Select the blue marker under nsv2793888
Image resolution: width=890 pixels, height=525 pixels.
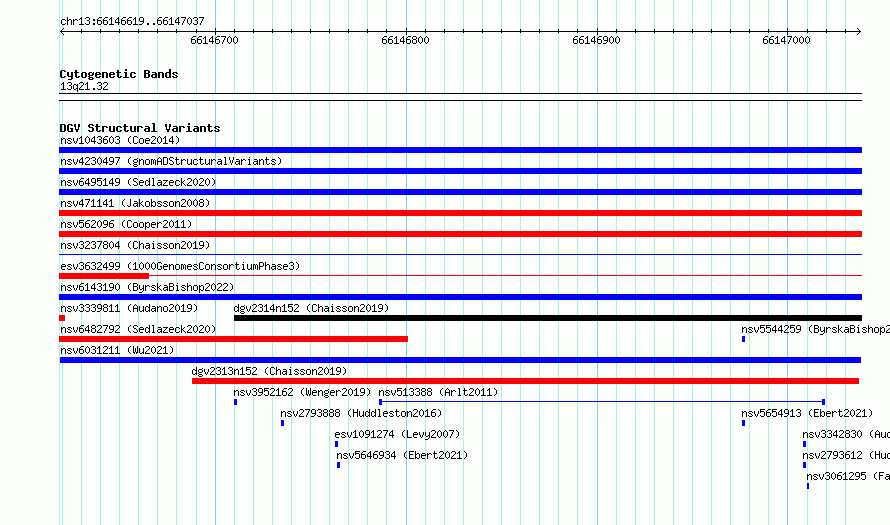pyautogui.click(x=283, y=423)
